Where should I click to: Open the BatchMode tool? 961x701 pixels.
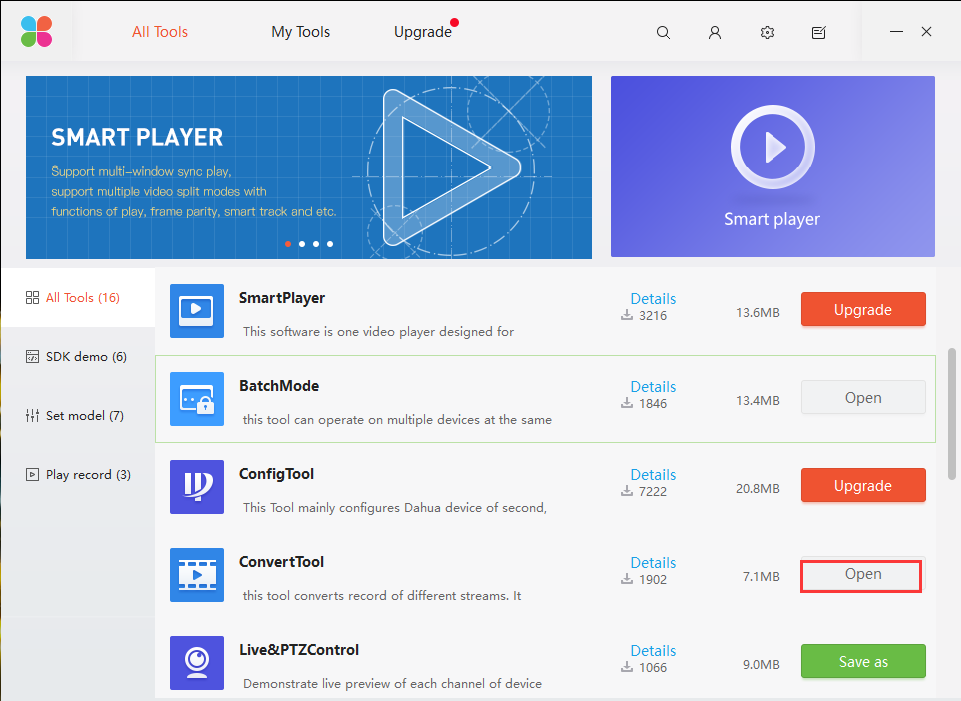coord(863,397)
